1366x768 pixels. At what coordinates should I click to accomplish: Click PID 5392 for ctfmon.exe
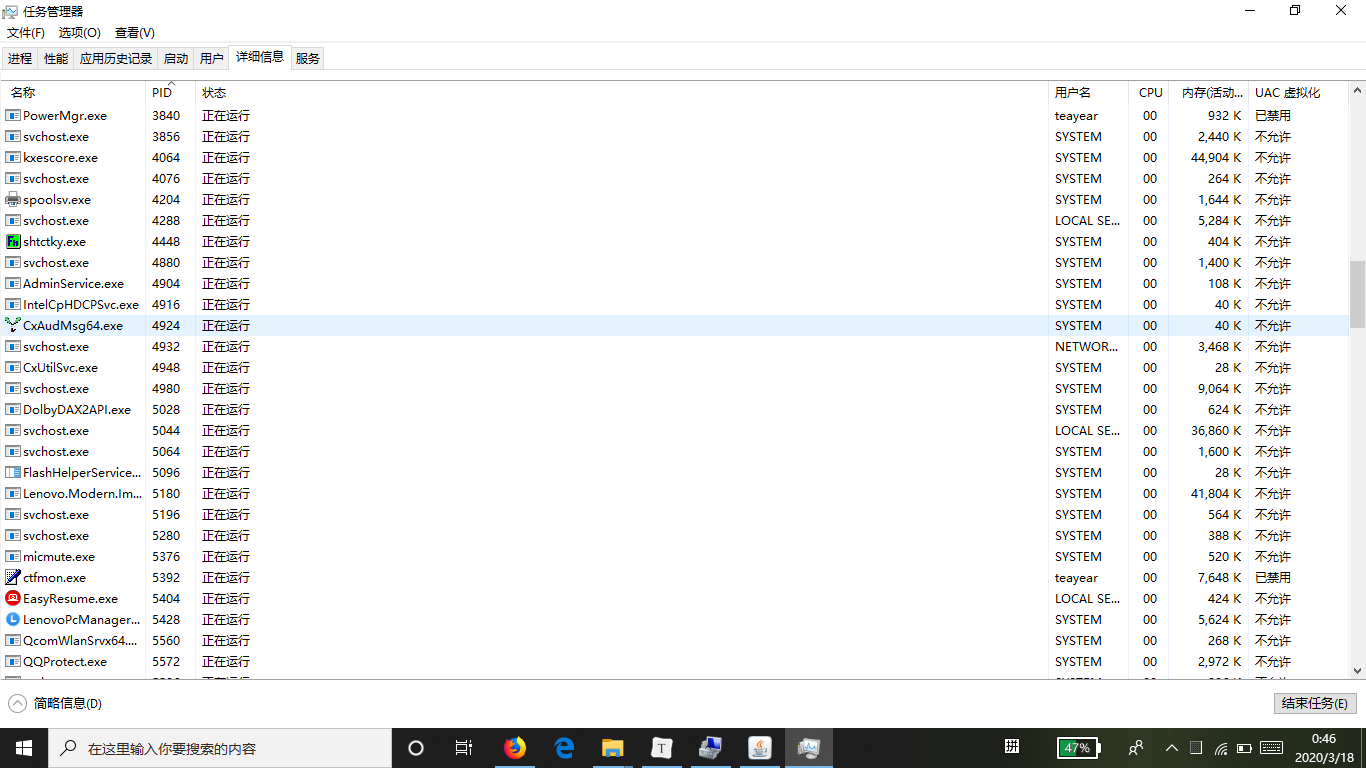click(166, 578)
